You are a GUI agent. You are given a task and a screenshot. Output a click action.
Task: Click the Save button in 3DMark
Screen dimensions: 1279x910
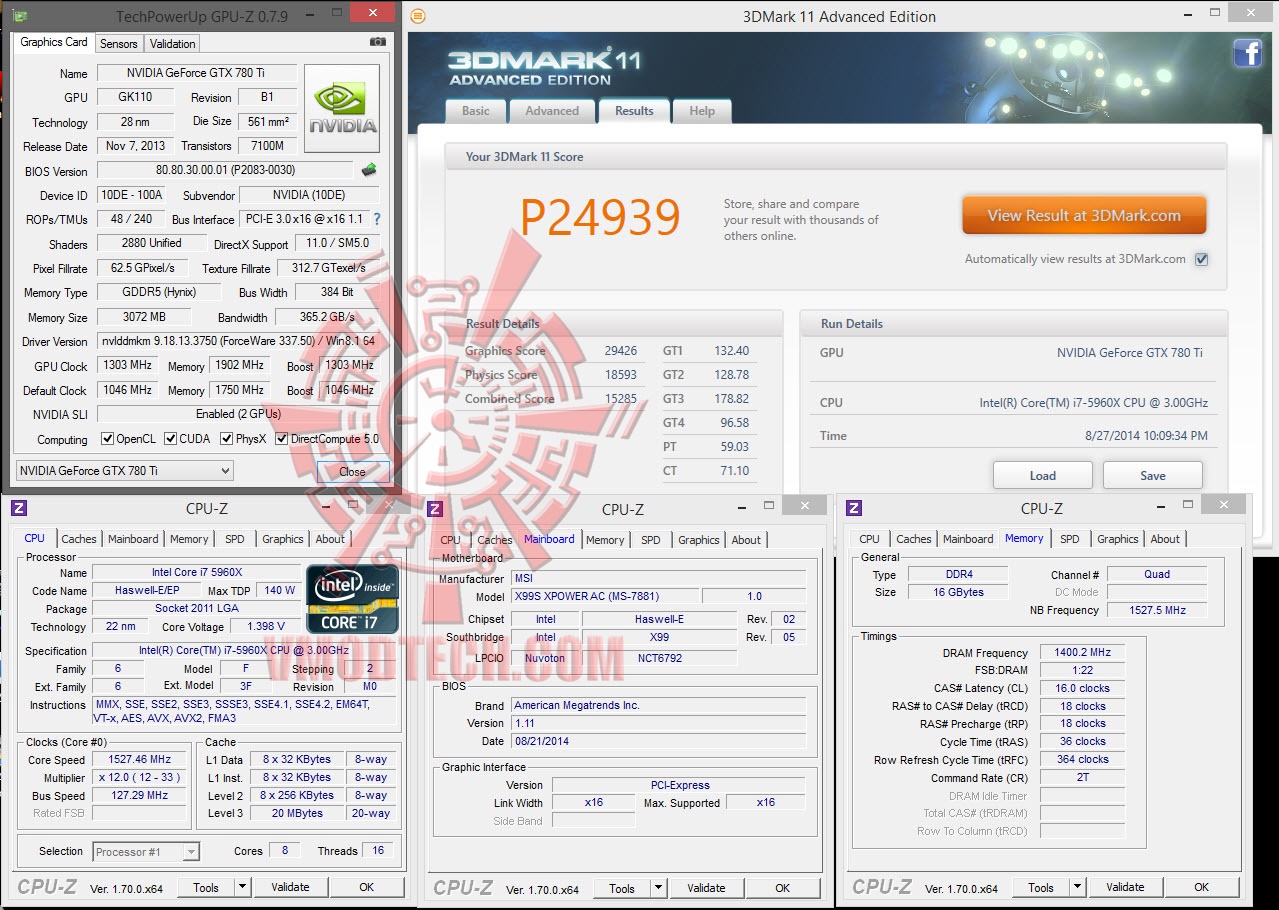1153,476
